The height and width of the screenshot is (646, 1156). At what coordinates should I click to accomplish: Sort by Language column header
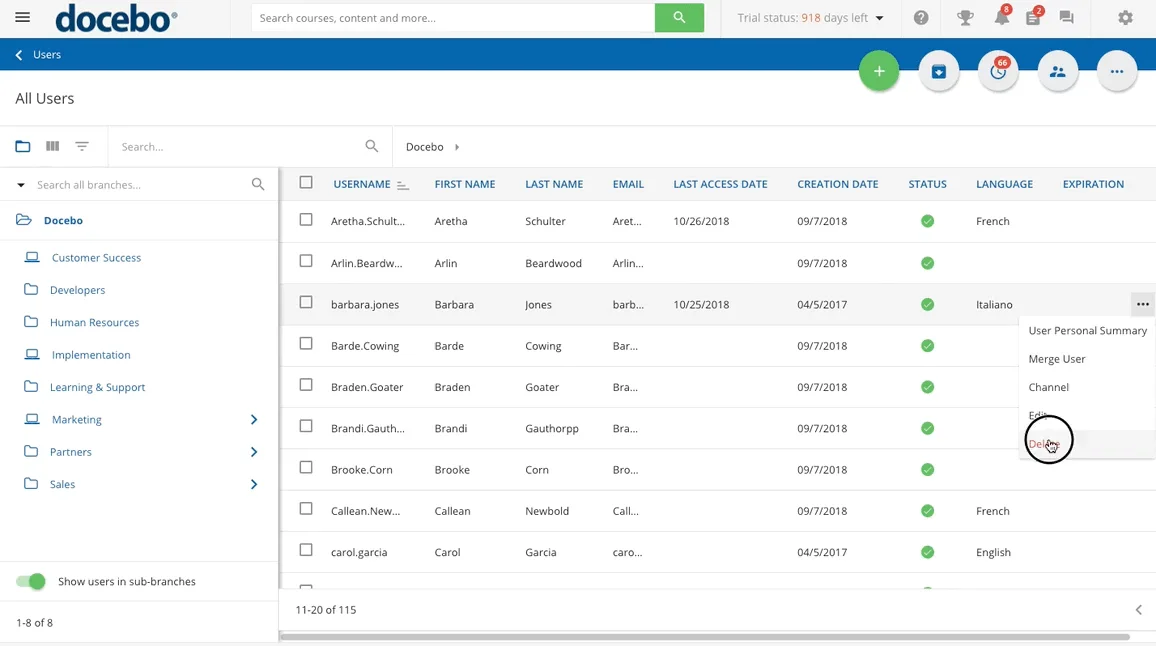[x=1004, y=184]
